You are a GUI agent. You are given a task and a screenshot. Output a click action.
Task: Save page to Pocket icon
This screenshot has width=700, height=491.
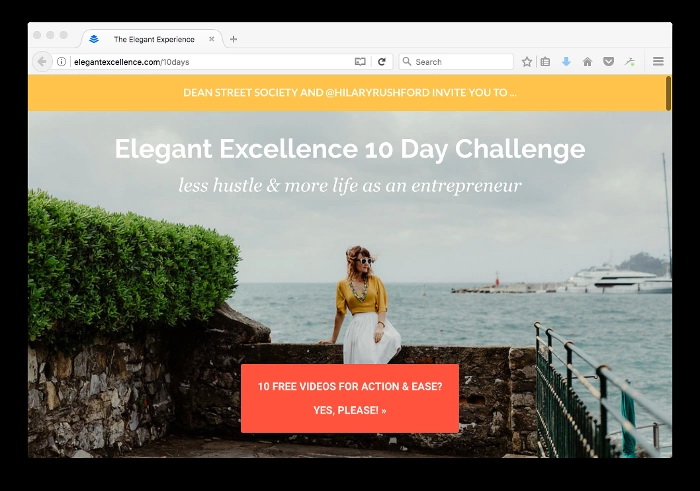point(608,62)
